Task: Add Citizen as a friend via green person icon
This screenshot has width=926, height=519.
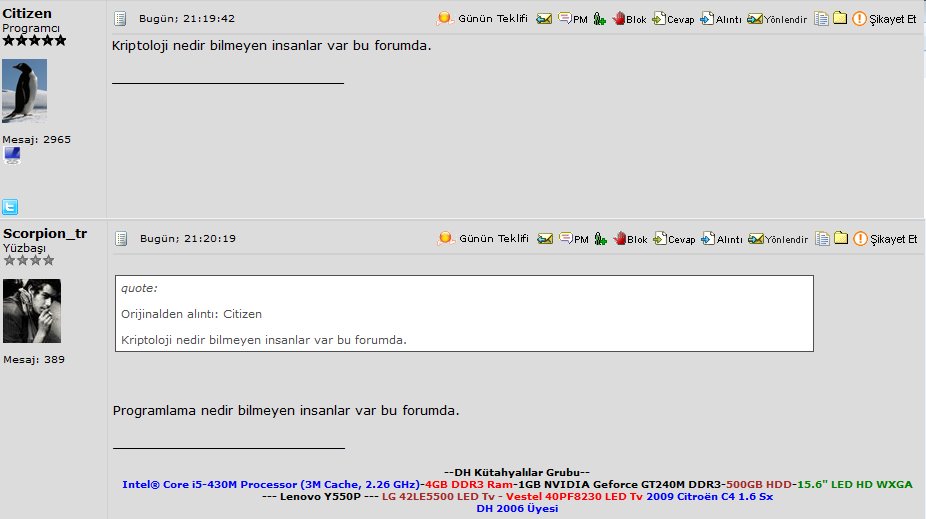Action: [x=599, y=19]
